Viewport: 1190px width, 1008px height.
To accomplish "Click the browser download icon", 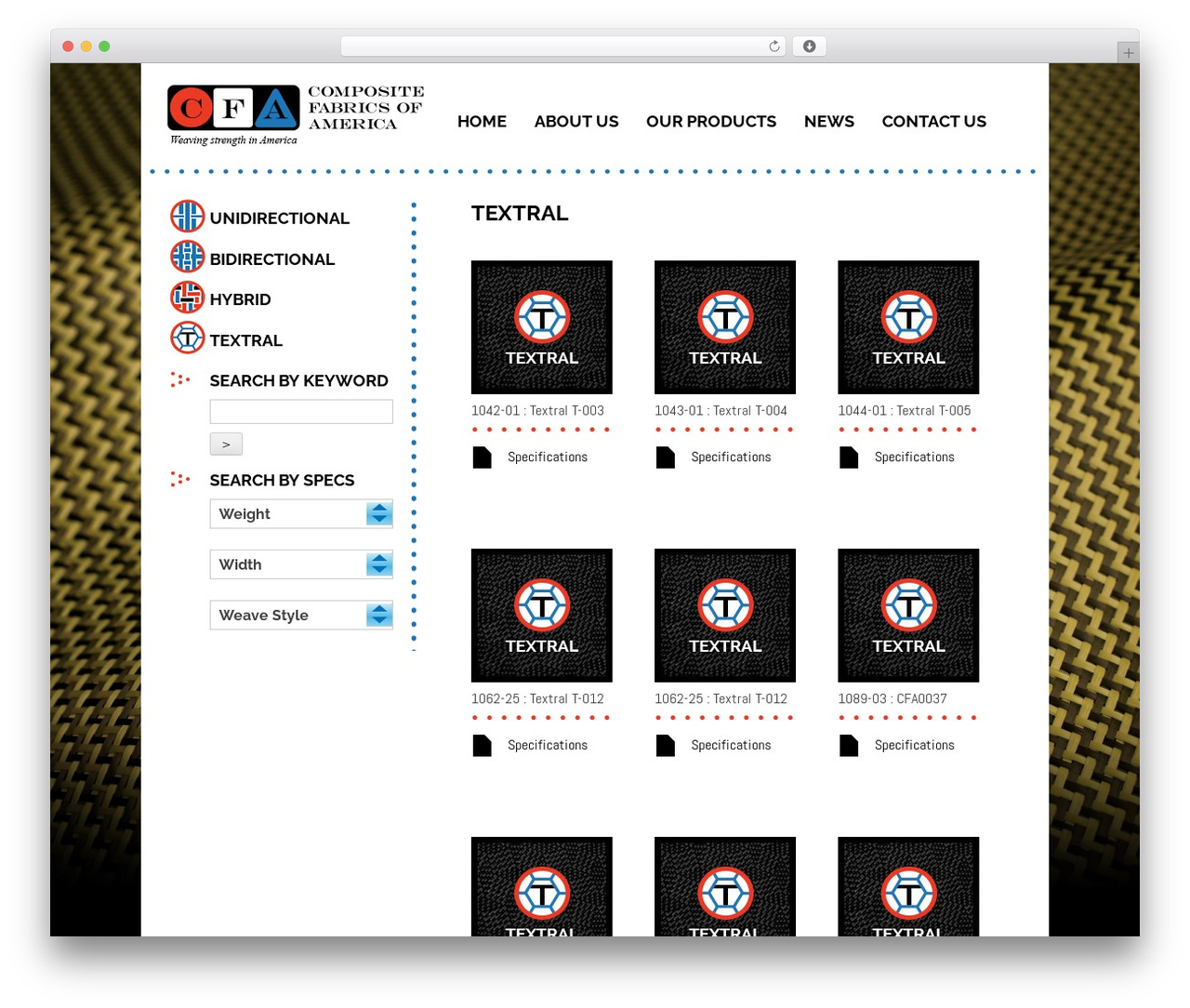I will click(809, 46).
